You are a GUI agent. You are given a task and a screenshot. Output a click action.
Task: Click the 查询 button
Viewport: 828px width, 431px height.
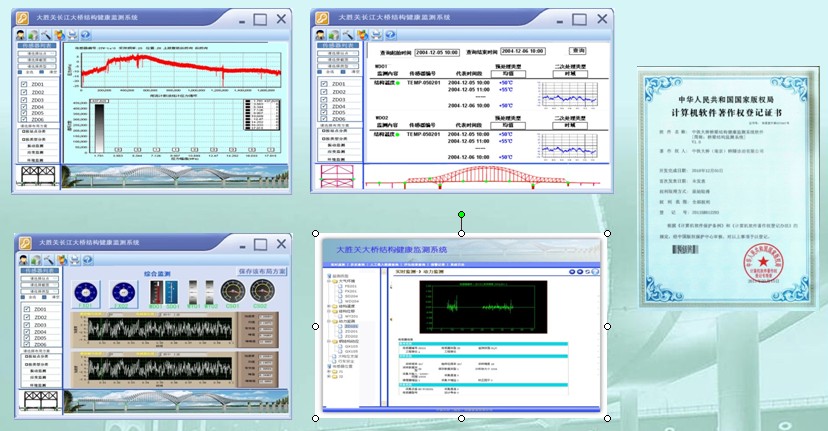coord(577,51)
